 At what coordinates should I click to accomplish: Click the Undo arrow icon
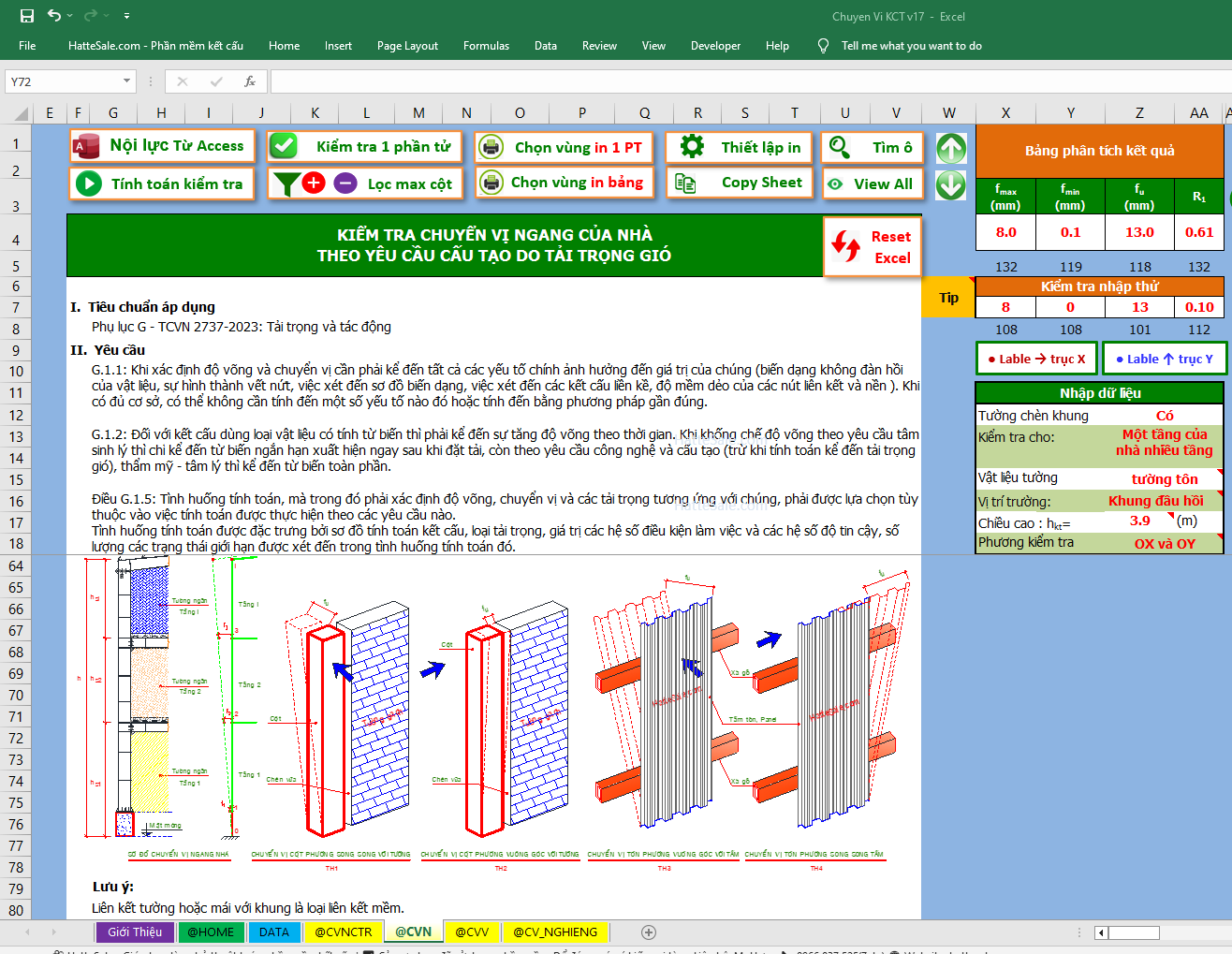(x=54, y=15)
